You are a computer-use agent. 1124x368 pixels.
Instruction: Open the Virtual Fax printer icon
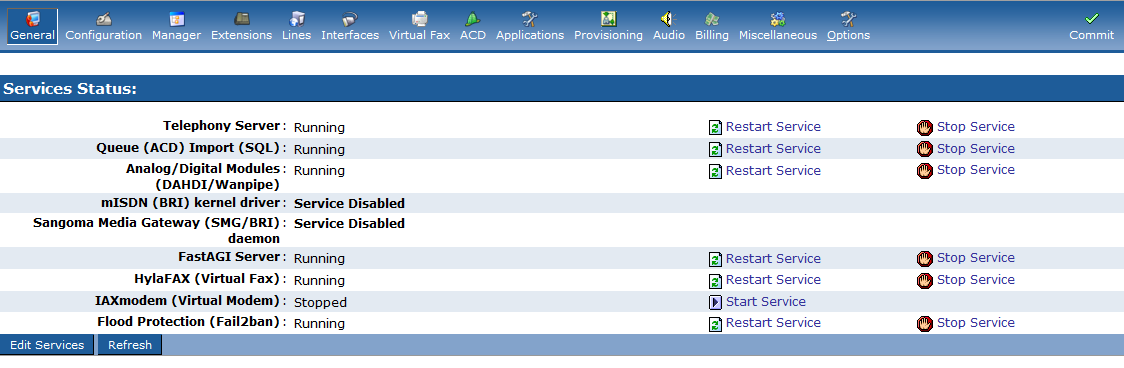pyautogui.click(x=419, y=18)
